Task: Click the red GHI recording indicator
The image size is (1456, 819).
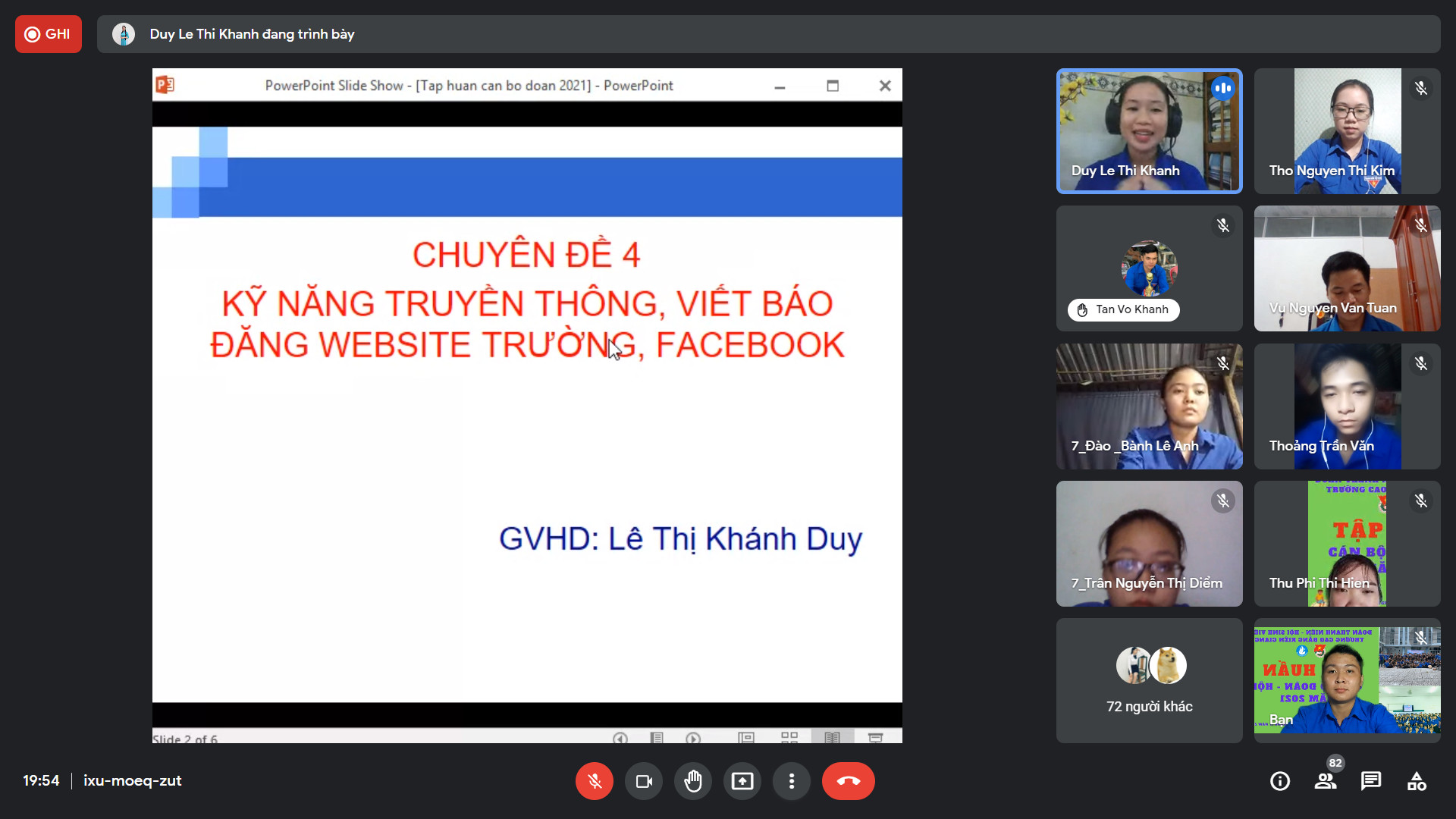Action: [48, 34]
